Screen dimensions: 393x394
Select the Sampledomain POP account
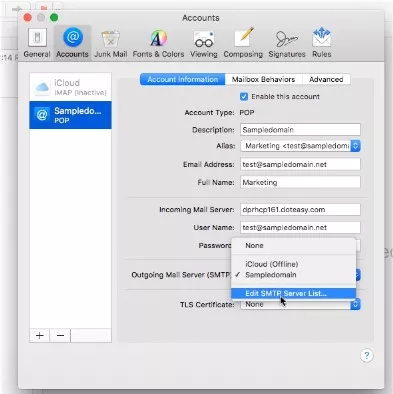(70, 115)
